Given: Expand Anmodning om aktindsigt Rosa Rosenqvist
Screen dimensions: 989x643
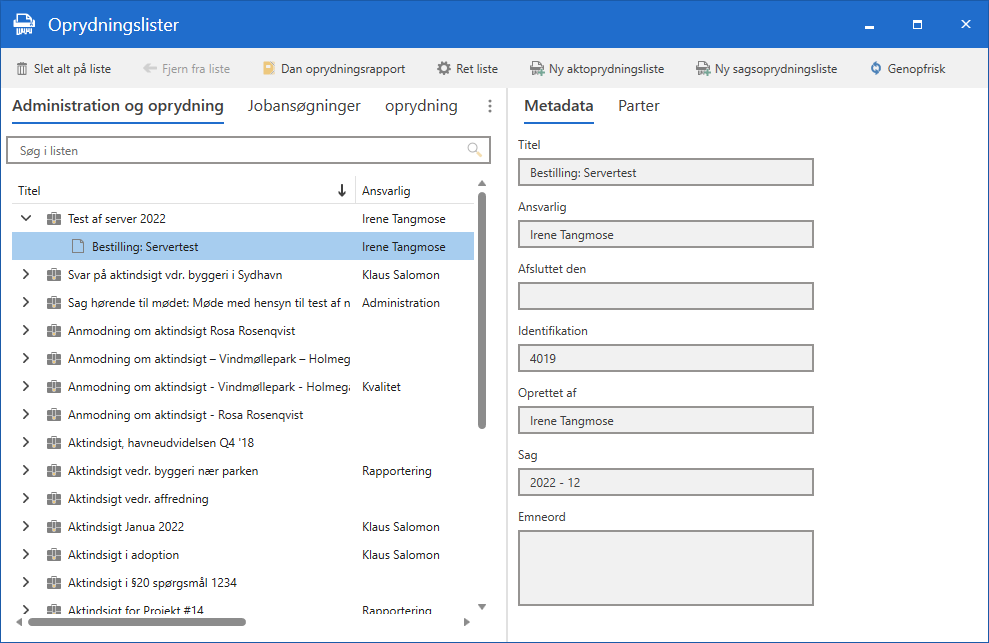Looking at the screenshot, I should 26,331.
